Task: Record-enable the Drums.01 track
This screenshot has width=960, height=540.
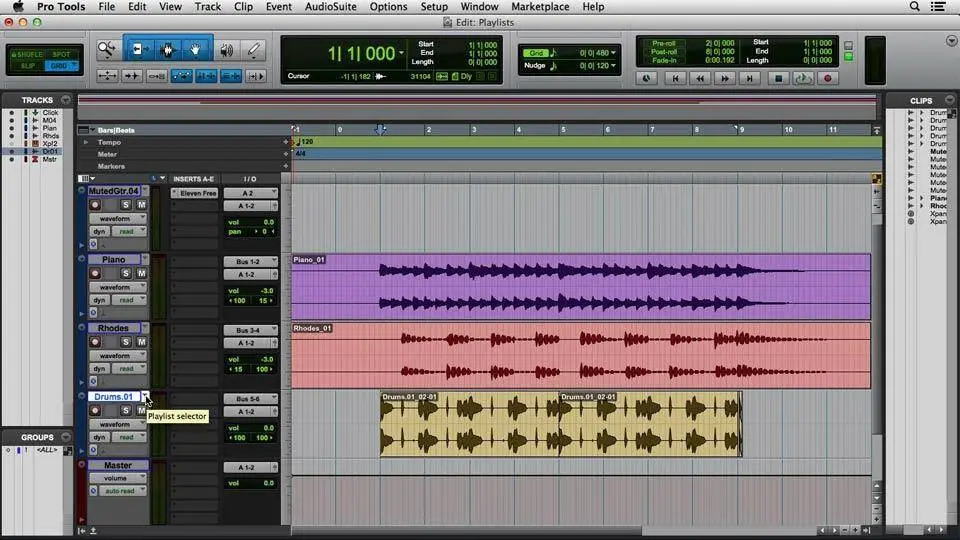Action: 95,410
